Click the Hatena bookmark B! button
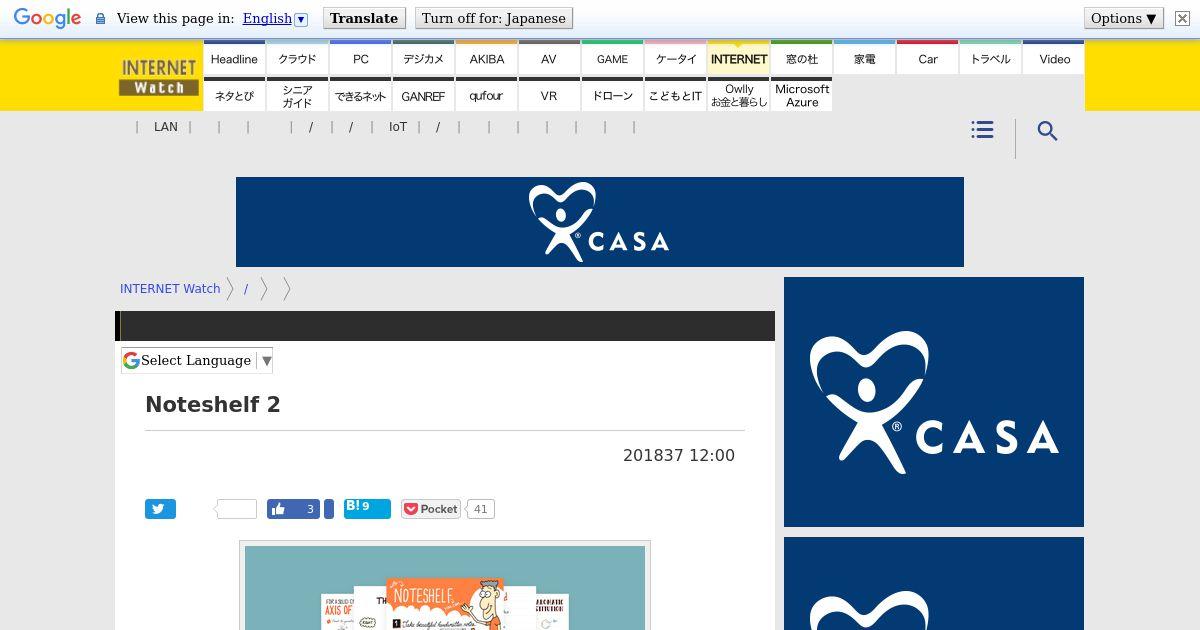The height and width of the screenshot is (630, 1200). [x=367, y=509]
